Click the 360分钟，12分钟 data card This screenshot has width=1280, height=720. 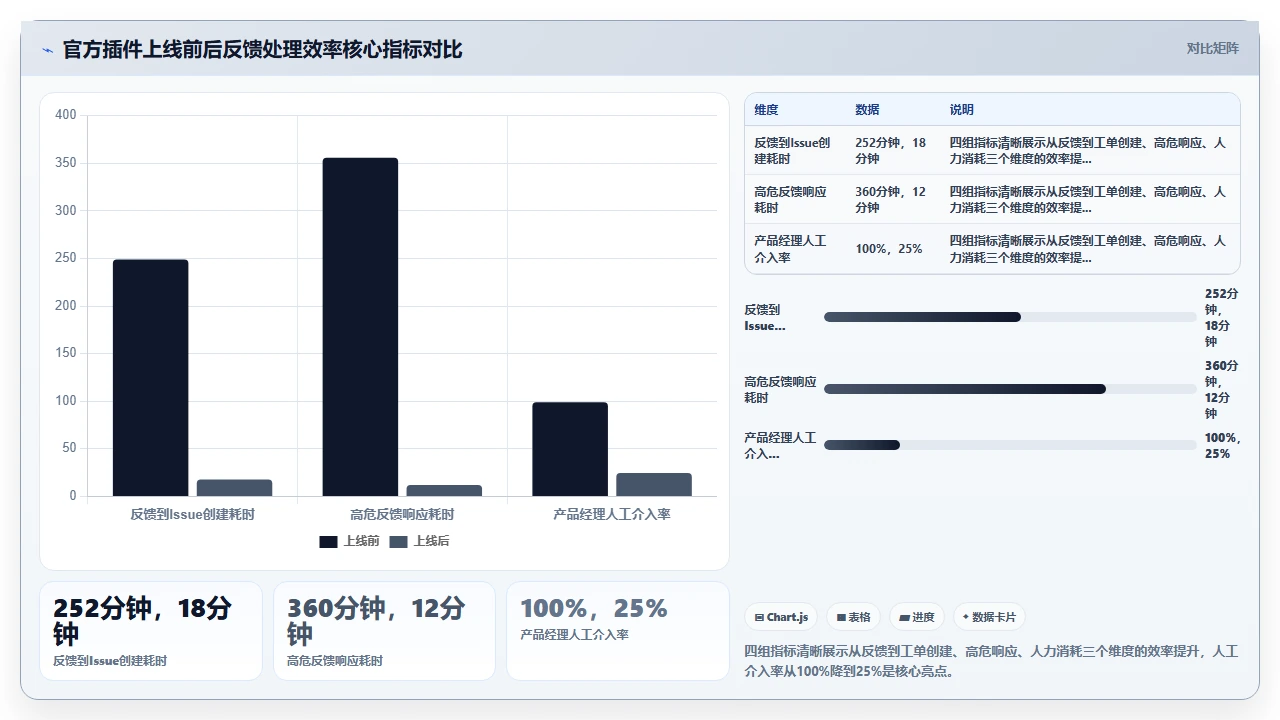[x=384, y=631]
